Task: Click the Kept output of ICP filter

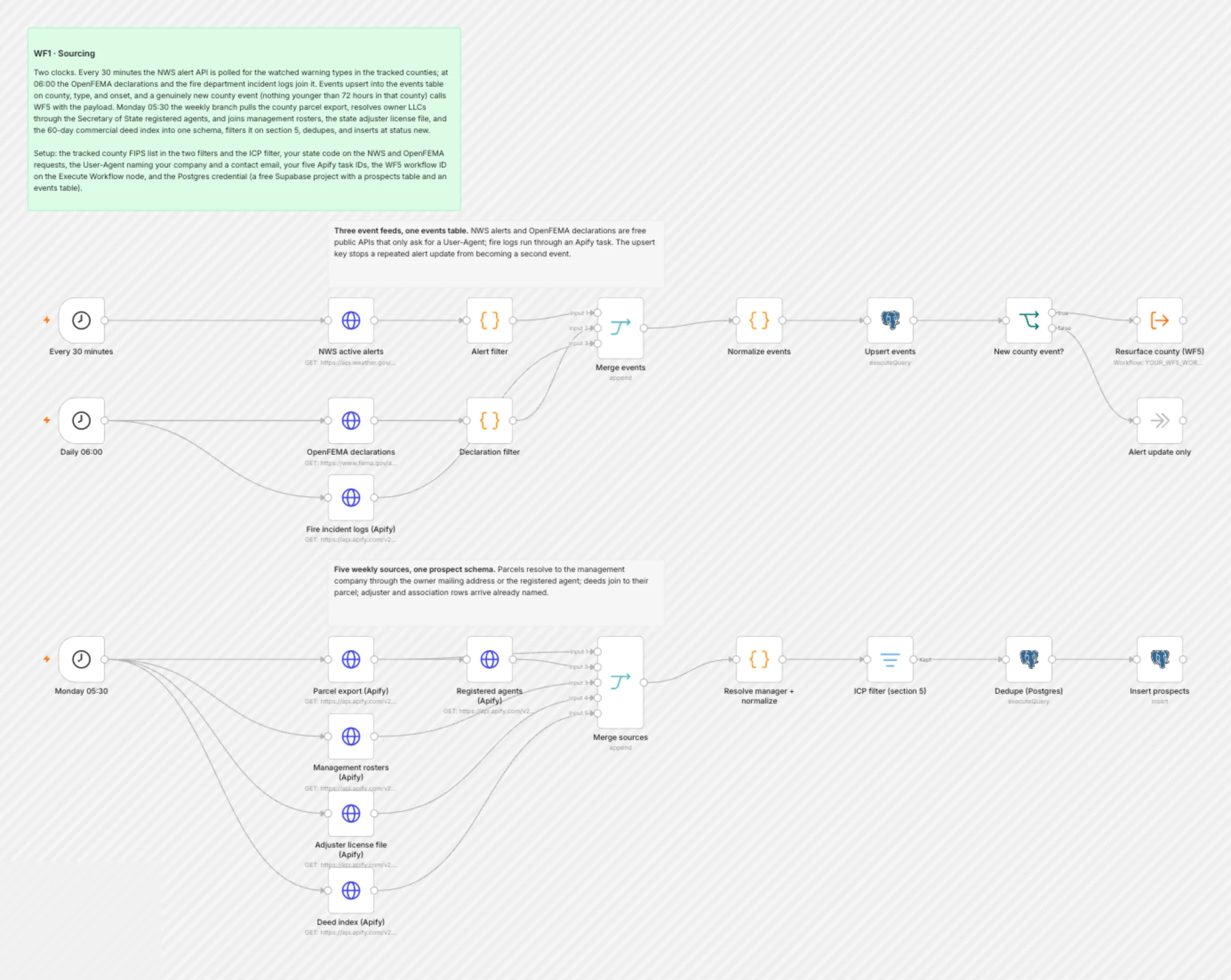Action: point(914,659)
